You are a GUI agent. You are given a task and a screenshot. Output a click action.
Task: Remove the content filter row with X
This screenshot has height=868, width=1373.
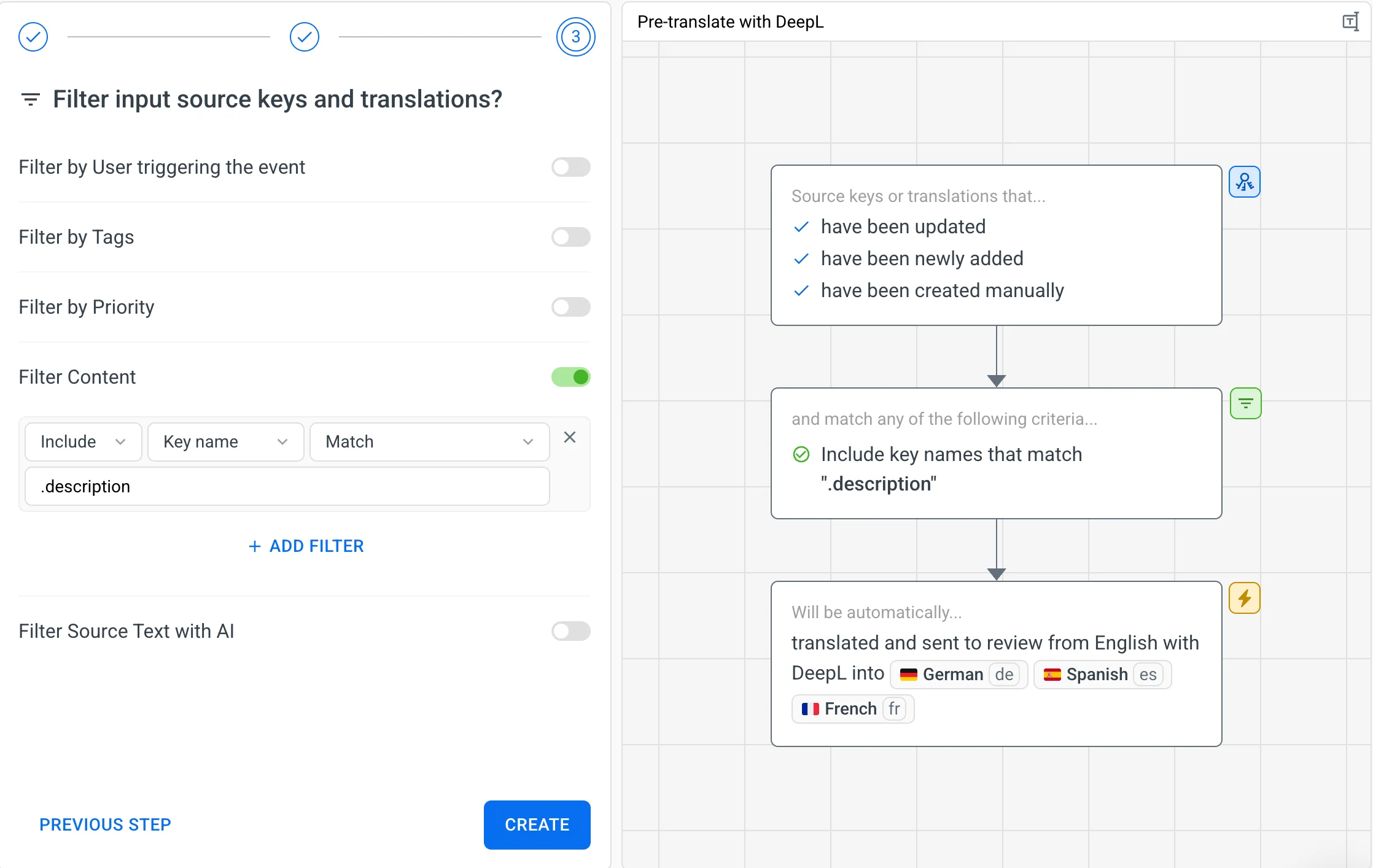click(569, 437)
